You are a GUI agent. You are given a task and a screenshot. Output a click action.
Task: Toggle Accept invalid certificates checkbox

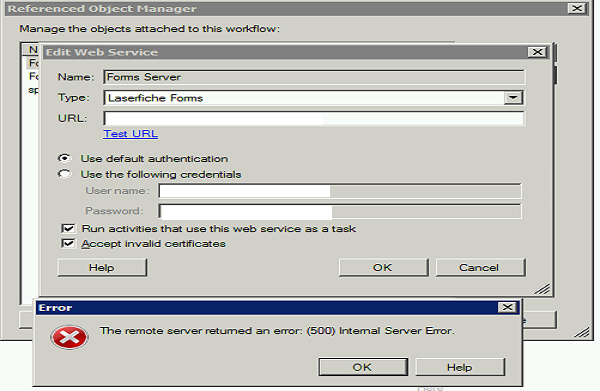click(x=68, y=243)
